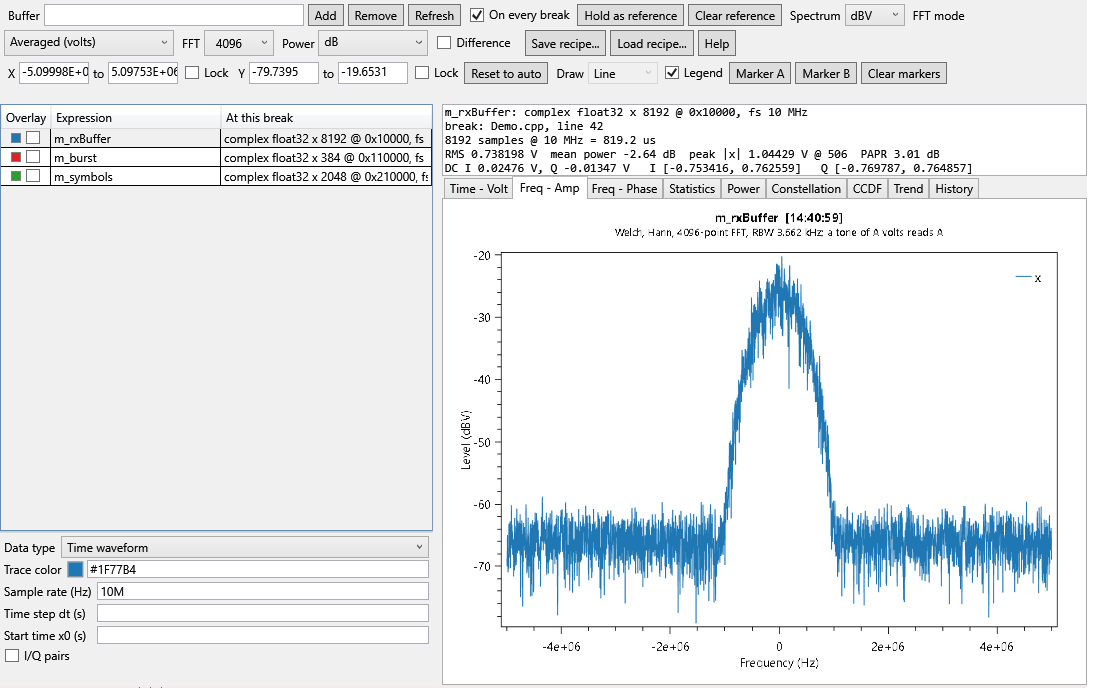1100x688 pixels.
Task: Open the Trend tab
Action: click(x=908, y=189)
